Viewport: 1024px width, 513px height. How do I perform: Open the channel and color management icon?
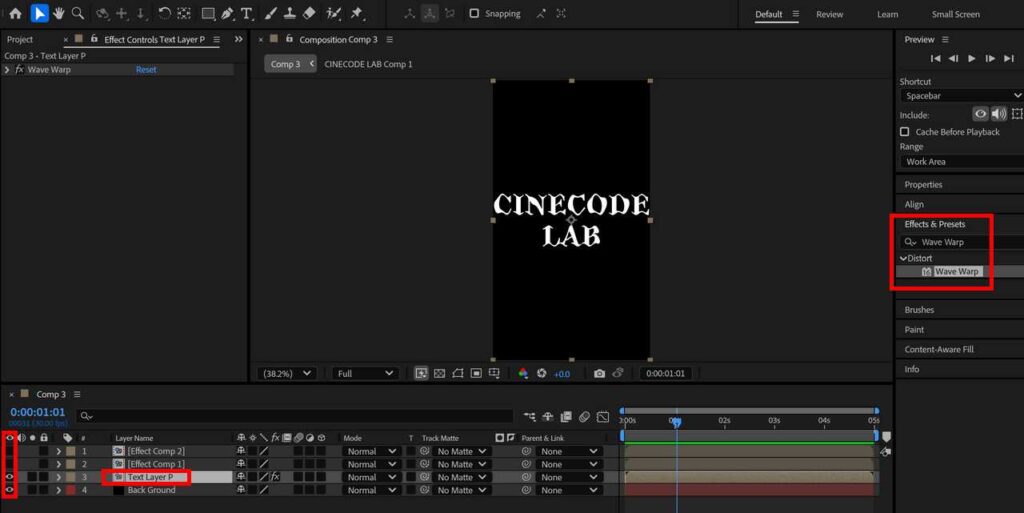(x=523, y=373)
